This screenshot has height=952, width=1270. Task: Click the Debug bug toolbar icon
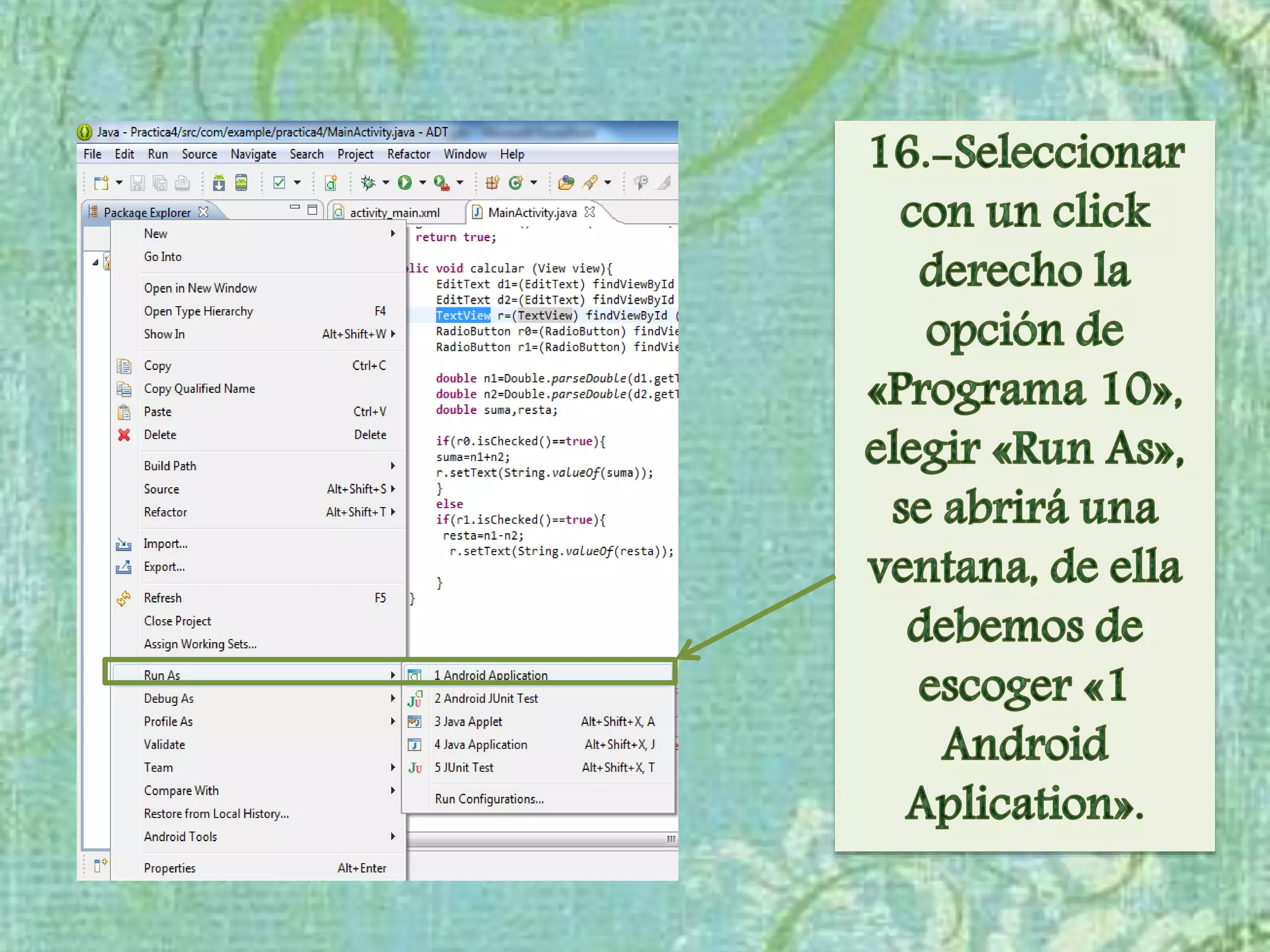[368, 183]
